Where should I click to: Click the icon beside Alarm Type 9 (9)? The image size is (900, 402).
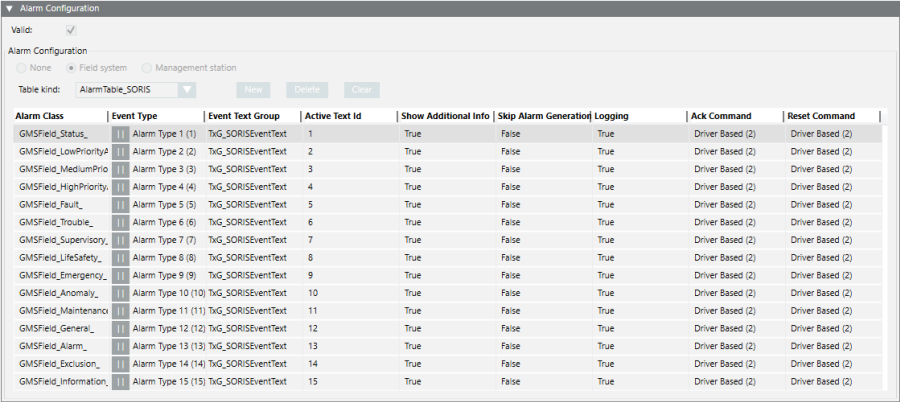coord(120,275)
